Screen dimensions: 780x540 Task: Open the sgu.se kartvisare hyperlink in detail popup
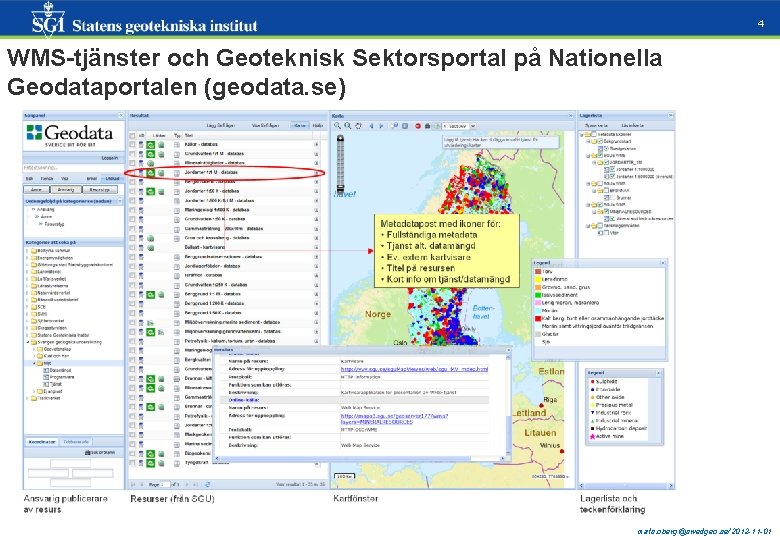(x=414, y=369)
